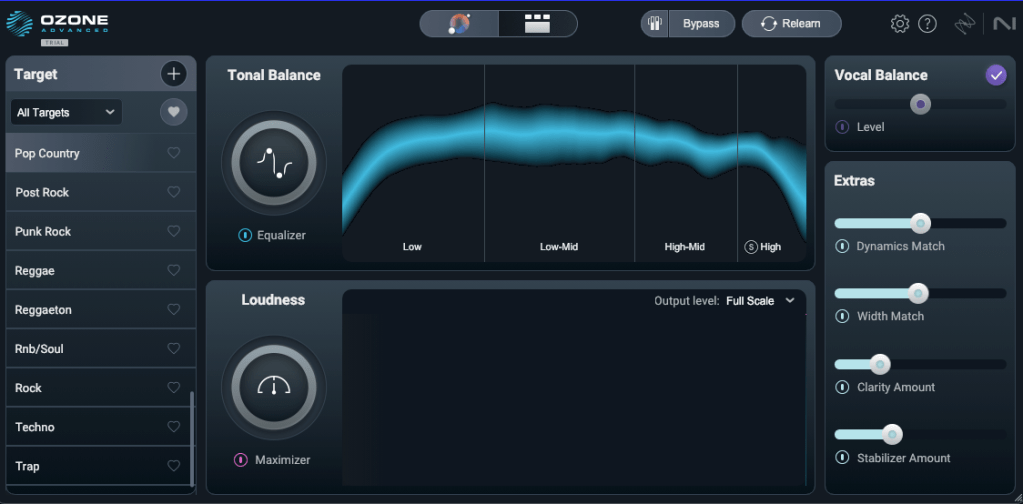Image resolution: width=1023 pixels, height=504 pixels.
Task: Add a new target with plus icon
Action: [x=173, y=74]
